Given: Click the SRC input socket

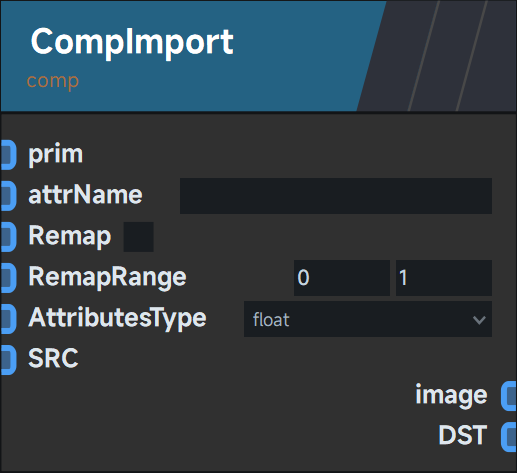Looking at the screenshot, I should coord(8,360).
